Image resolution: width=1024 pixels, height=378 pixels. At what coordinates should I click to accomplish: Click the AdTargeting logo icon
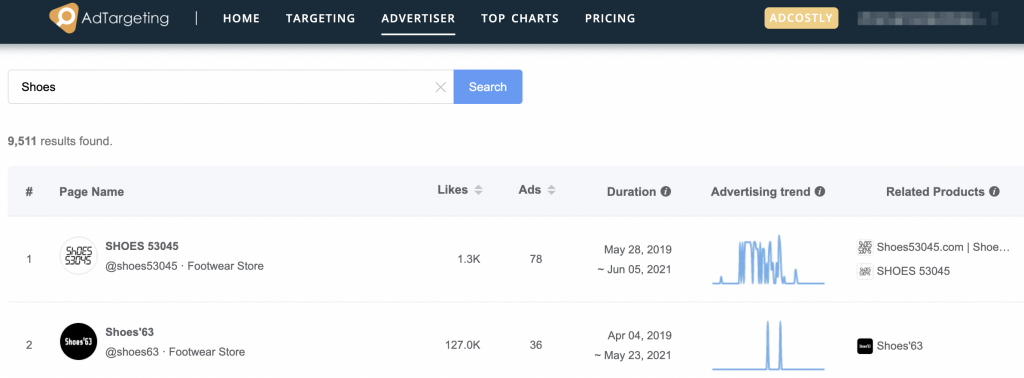(63, 18)
